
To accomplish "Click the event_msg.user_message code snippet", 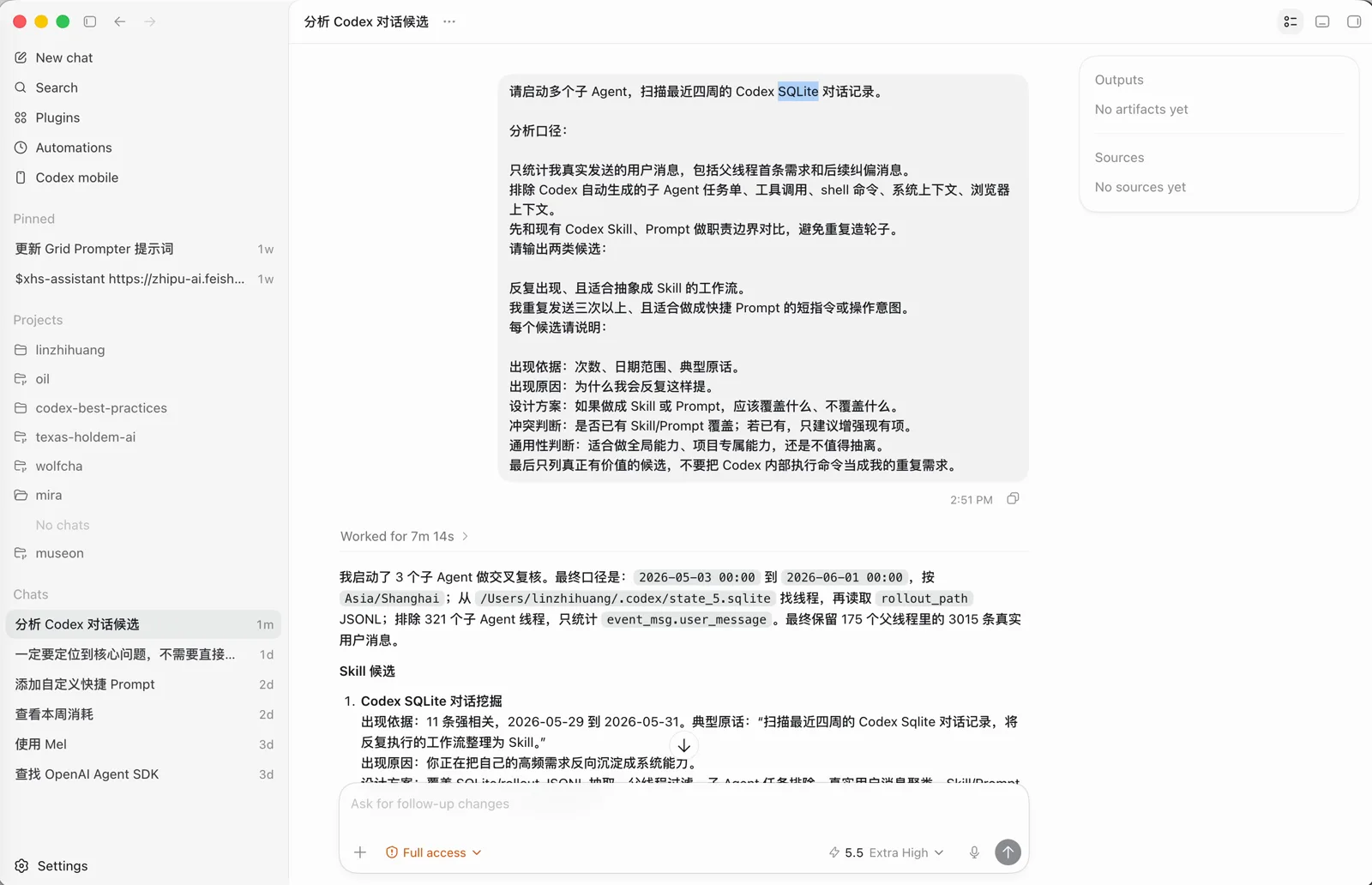I will tap(686, 619).
